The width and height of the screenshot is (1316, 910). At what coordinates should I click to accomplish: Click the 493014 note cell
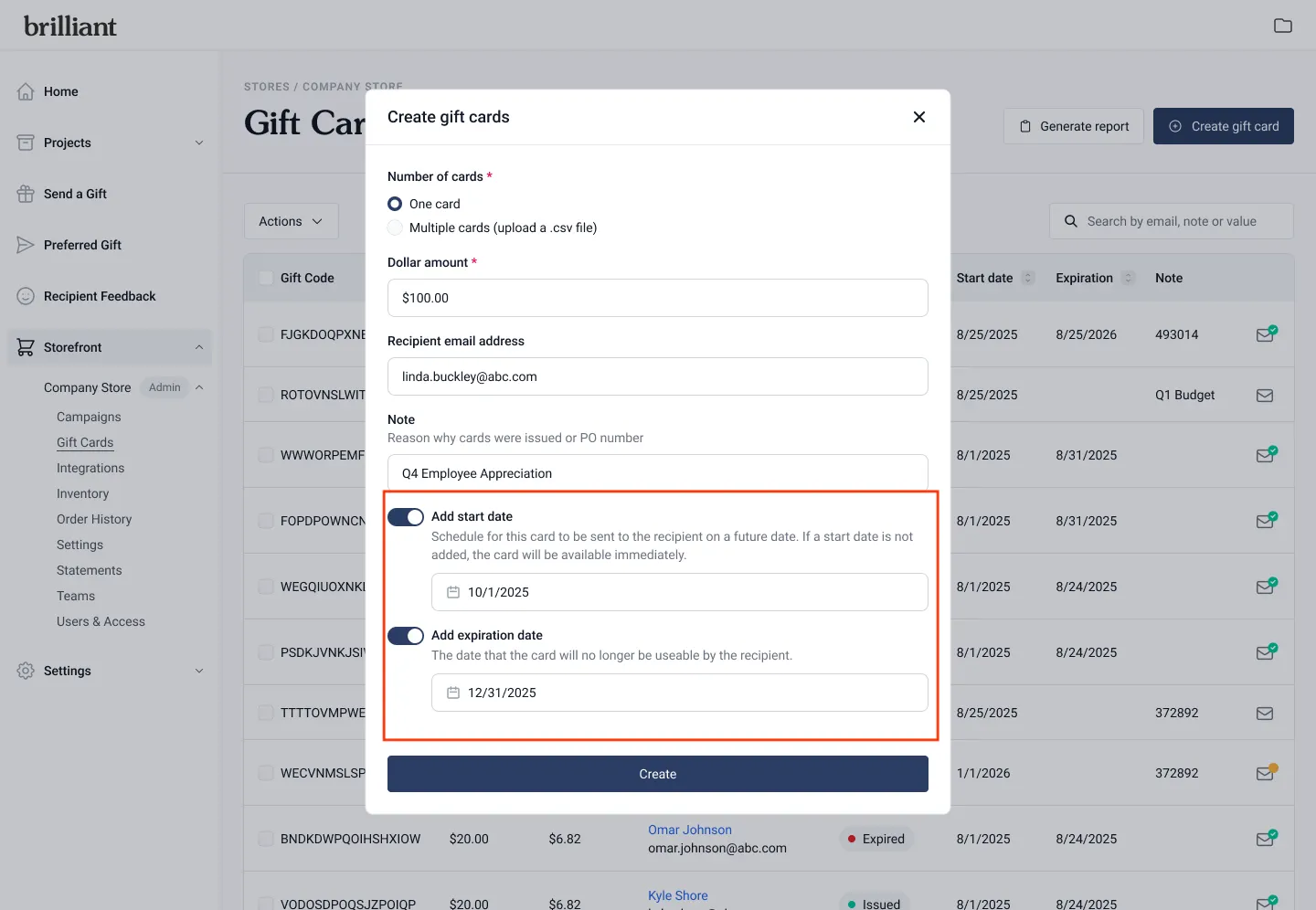tap(1177, 334)
